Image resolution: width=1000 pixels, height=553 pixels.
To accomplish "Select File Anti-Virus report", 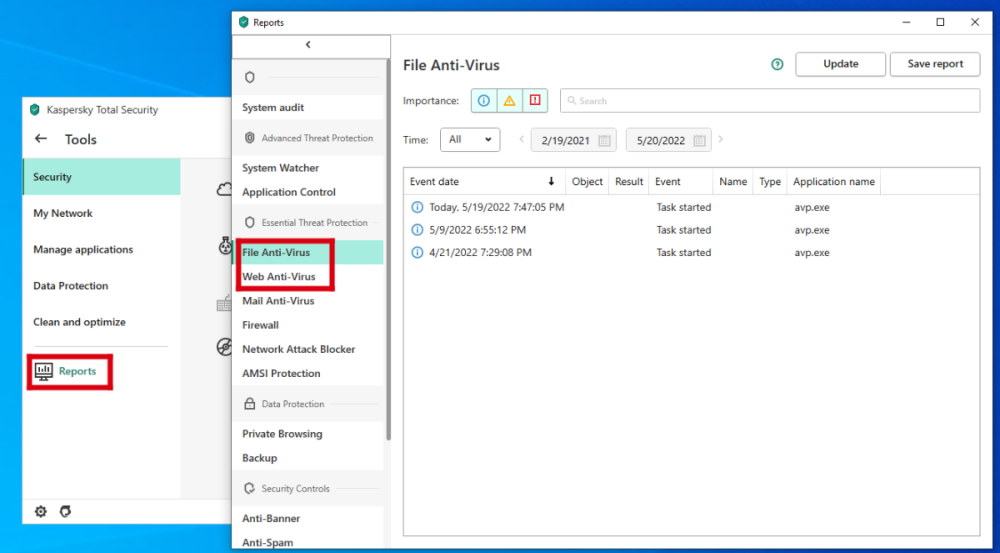I will [276, 253].
